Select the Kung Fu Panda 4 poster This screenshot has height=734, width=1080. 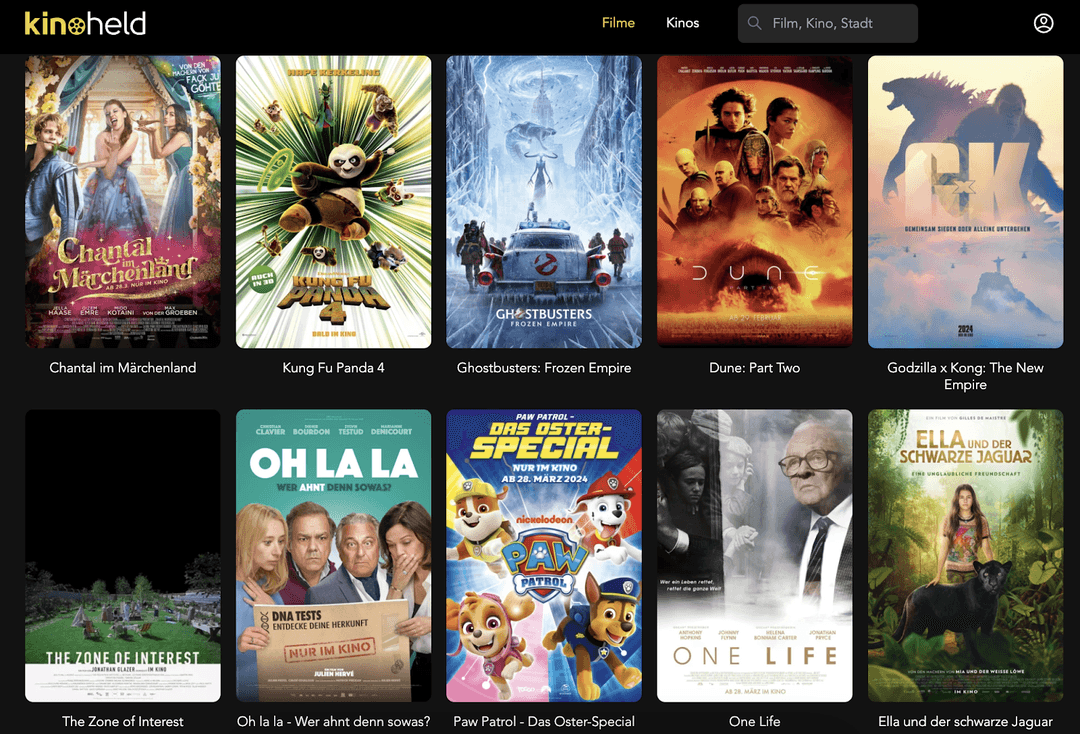[x=333, y=202]
